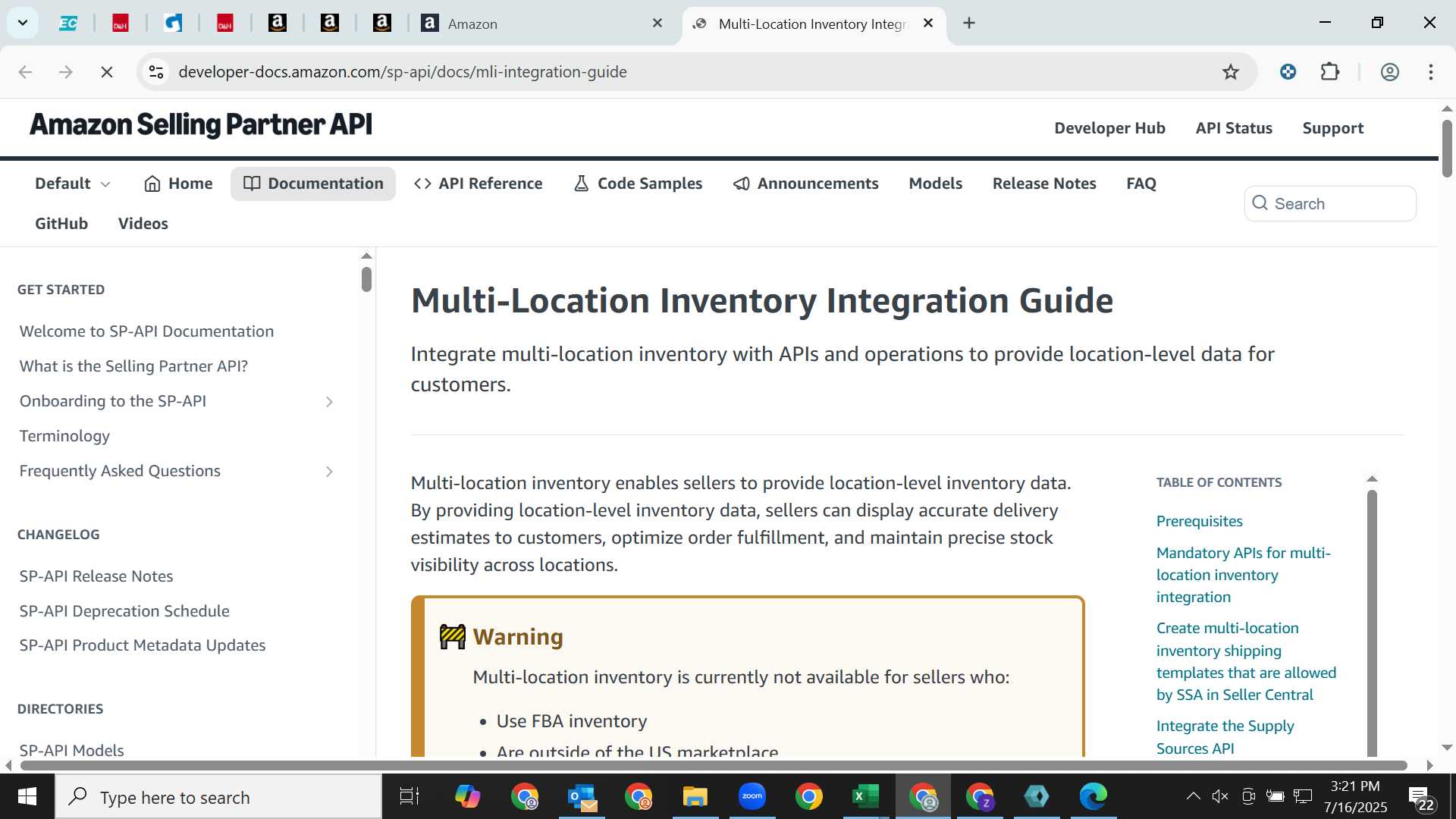
Task: Open the Chrome profile menu
Action: coord(1389,72)
